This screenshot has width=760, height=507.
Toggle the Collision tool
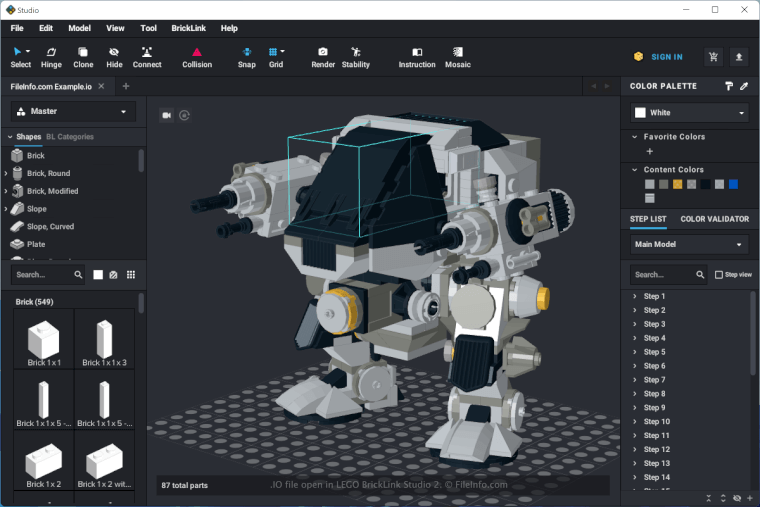click(197, 57)
